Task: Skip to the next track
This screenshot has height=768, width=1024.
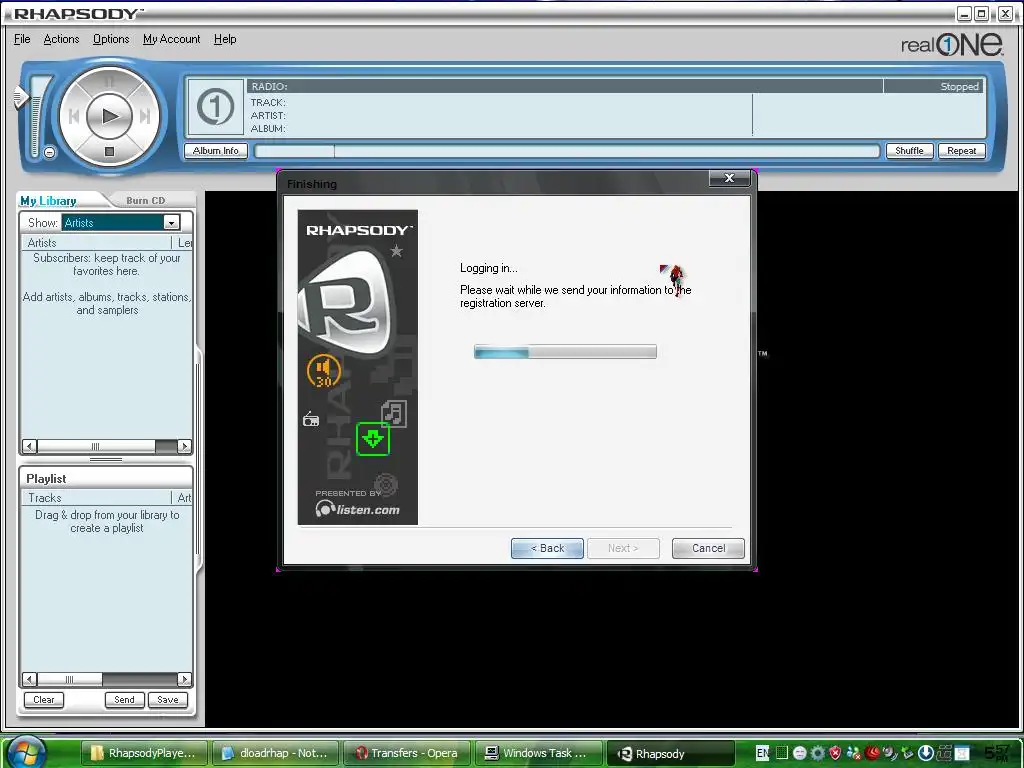Action: click(x=145, y=117)
